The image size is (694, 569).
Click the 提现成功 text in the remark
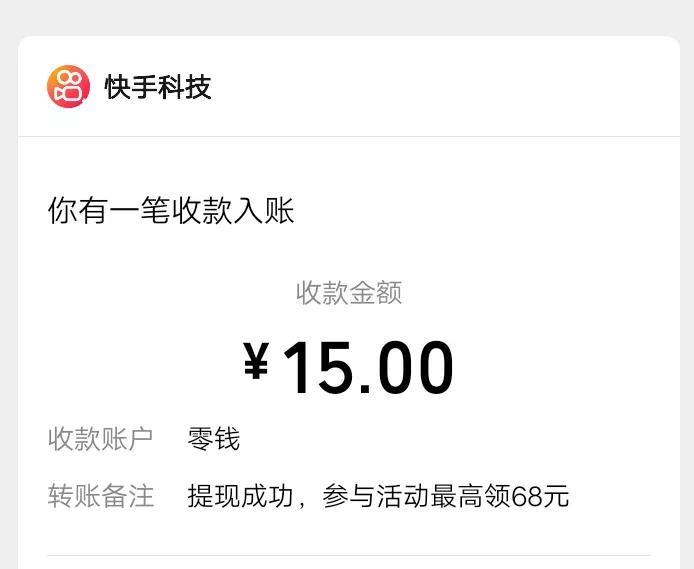240,496
